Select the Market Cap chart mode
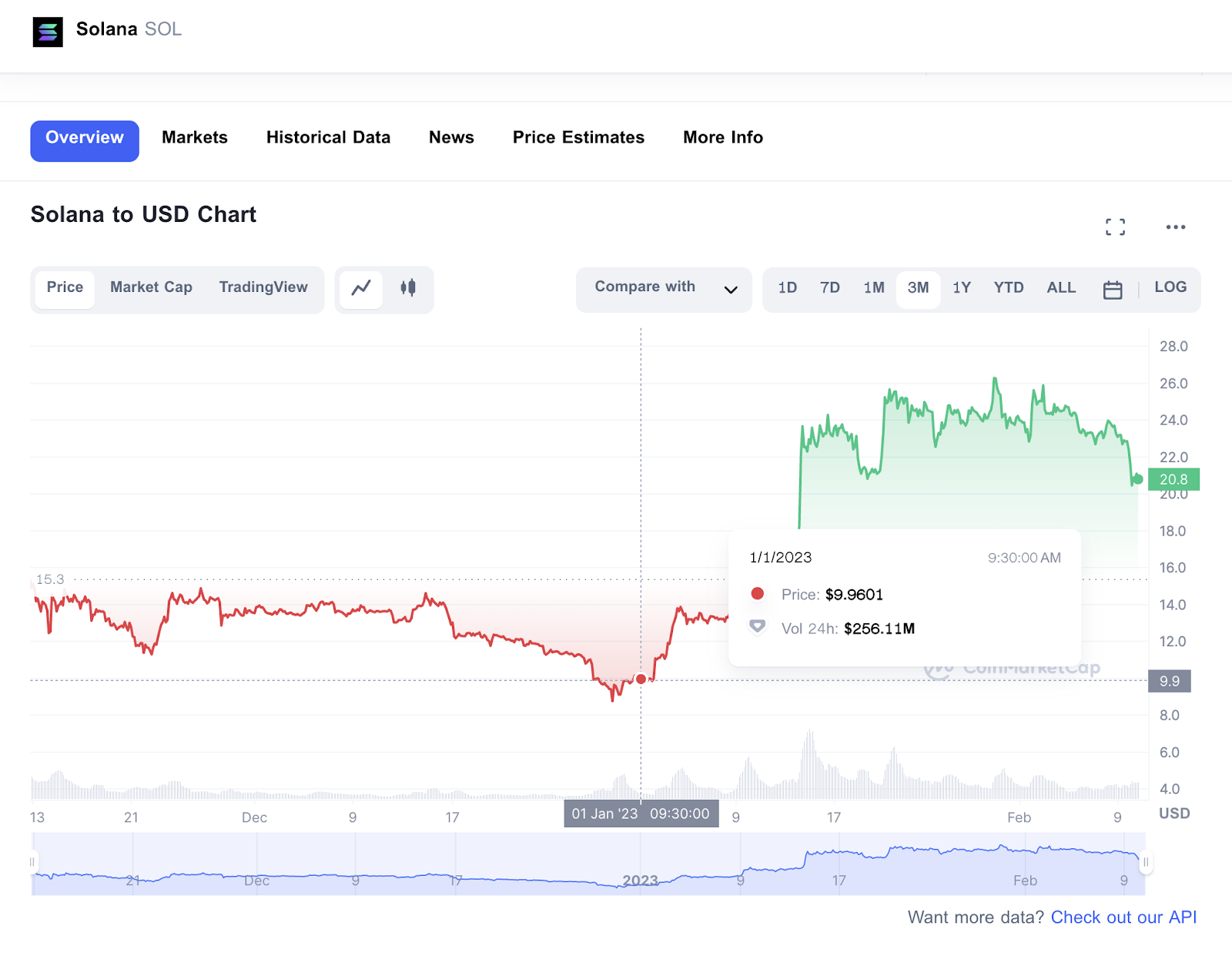Screen dimensions: 1232x956 click(151, 288)
